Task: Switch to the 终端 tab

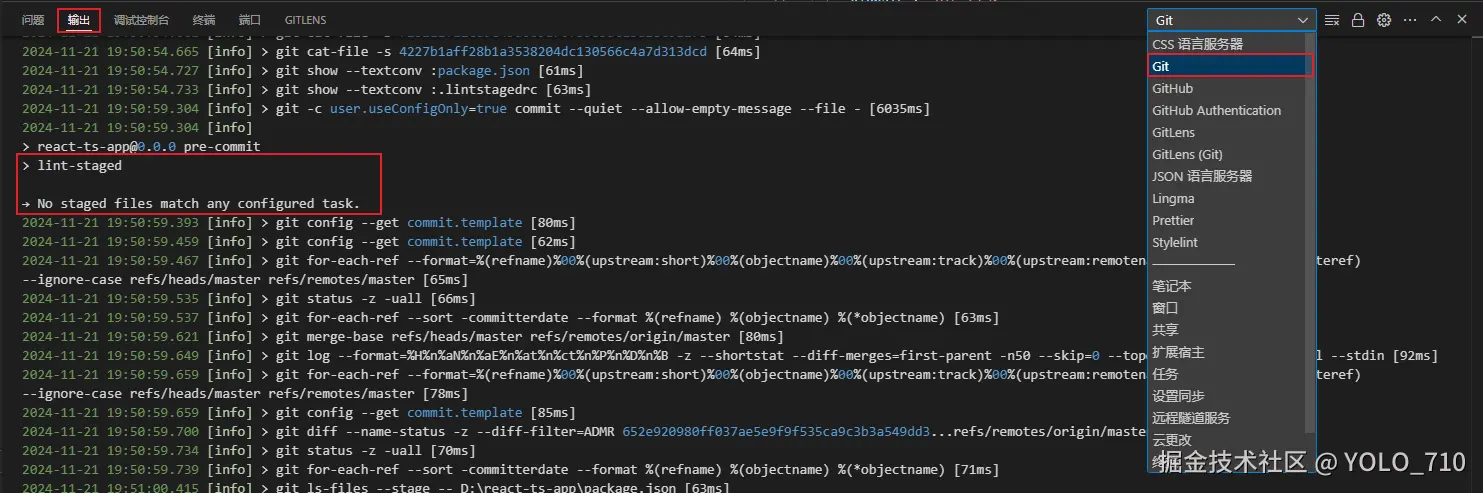Action: (x=204, y=20)
